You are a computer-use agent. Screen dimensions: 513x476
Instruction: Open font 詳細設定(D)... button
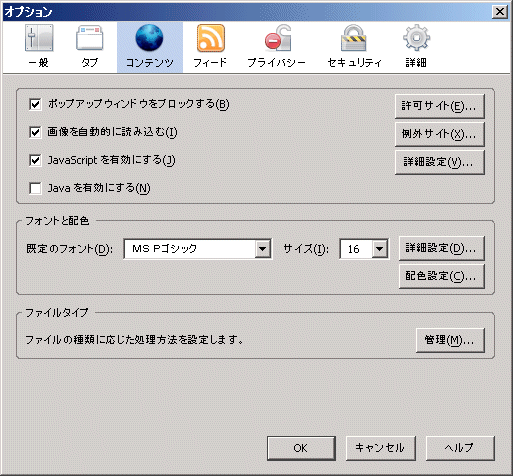point(441,248)
